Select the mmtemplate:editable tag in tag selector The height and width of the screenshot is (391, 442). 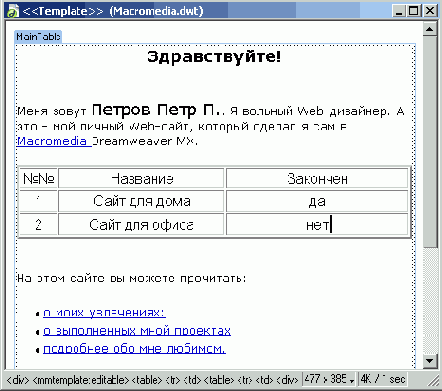[x=81, y=380]
